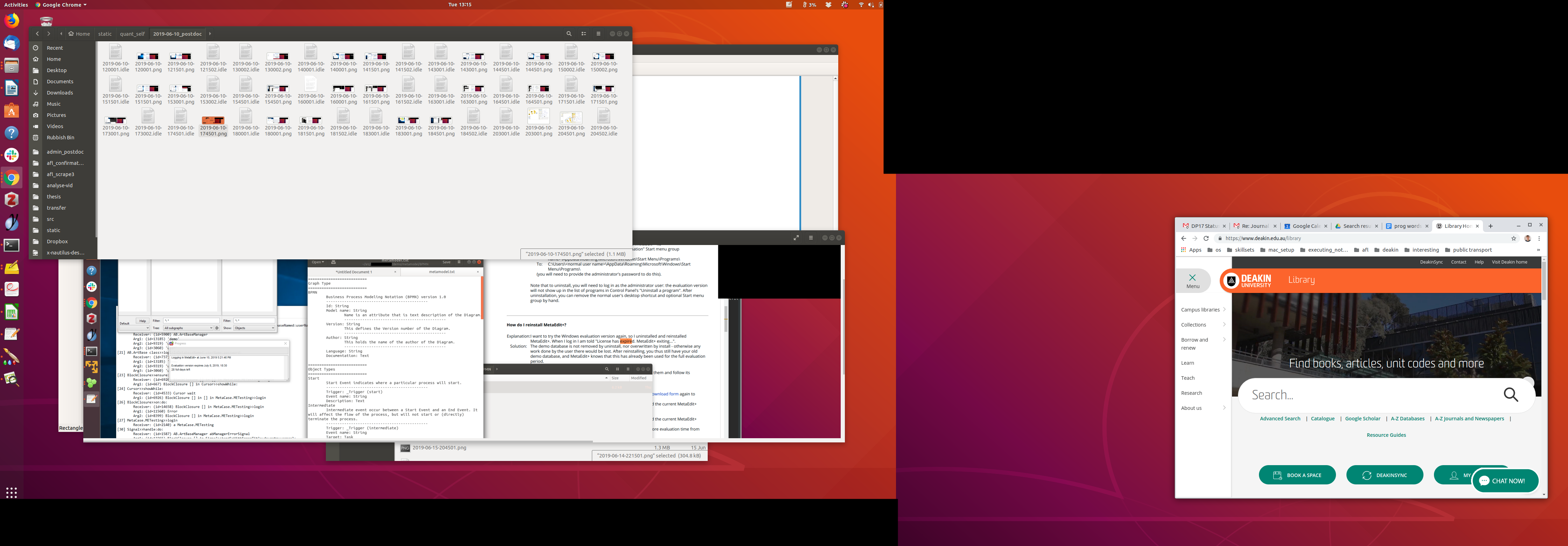
Task: Open the Nautilus search icon
Action: pos(568,34)
